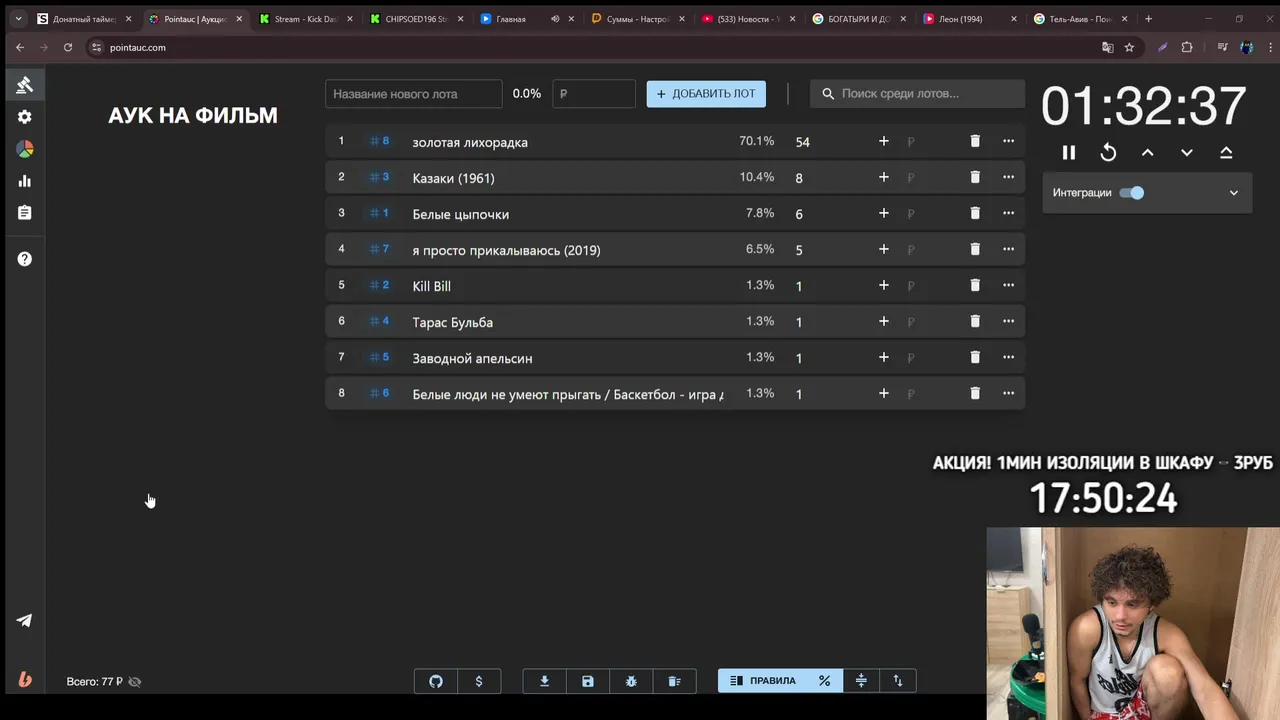Add amount to Белые цыпочки lot
The width and height of the screenshot is (1280, 720).
tap(883, 213)
